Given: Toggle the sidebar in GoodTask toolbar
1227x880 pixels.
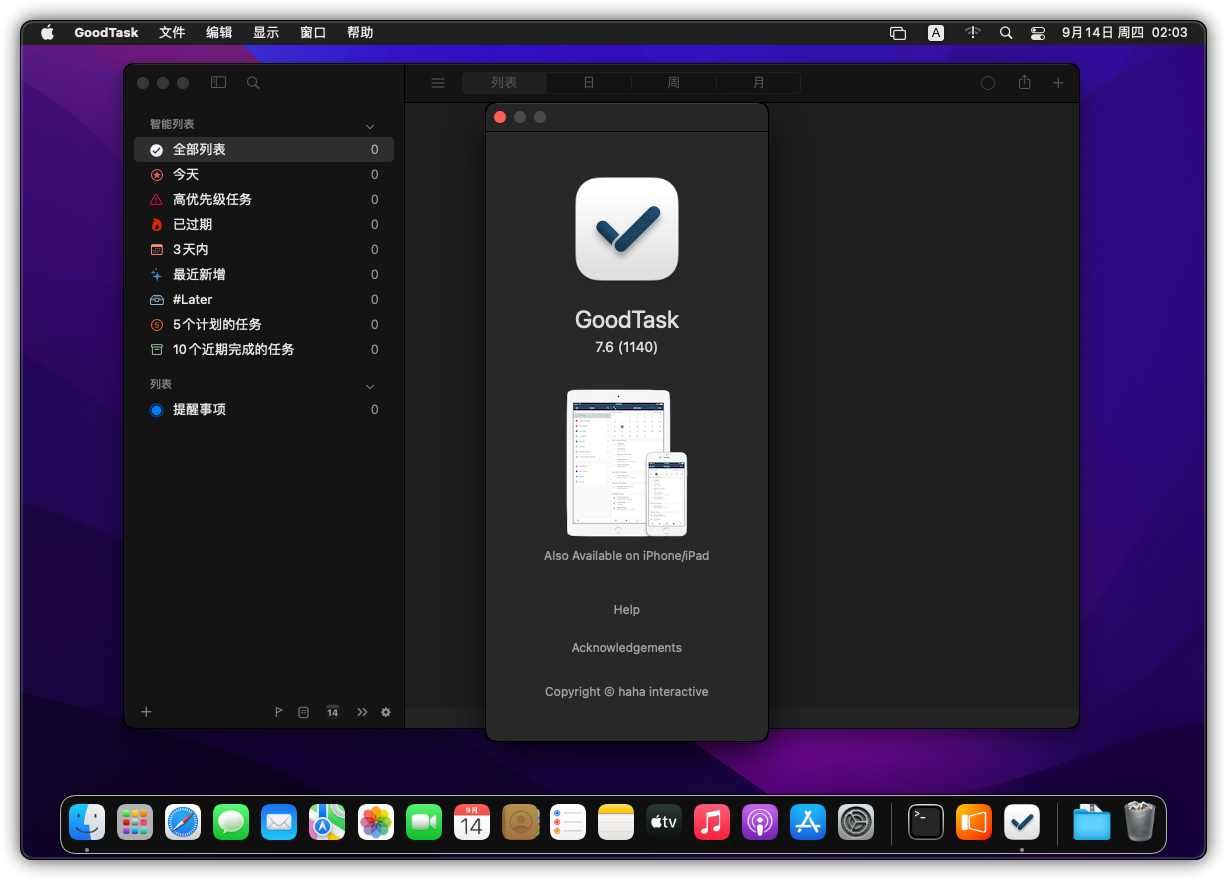Looking at the screenshot, I should (x=218, y=83).
